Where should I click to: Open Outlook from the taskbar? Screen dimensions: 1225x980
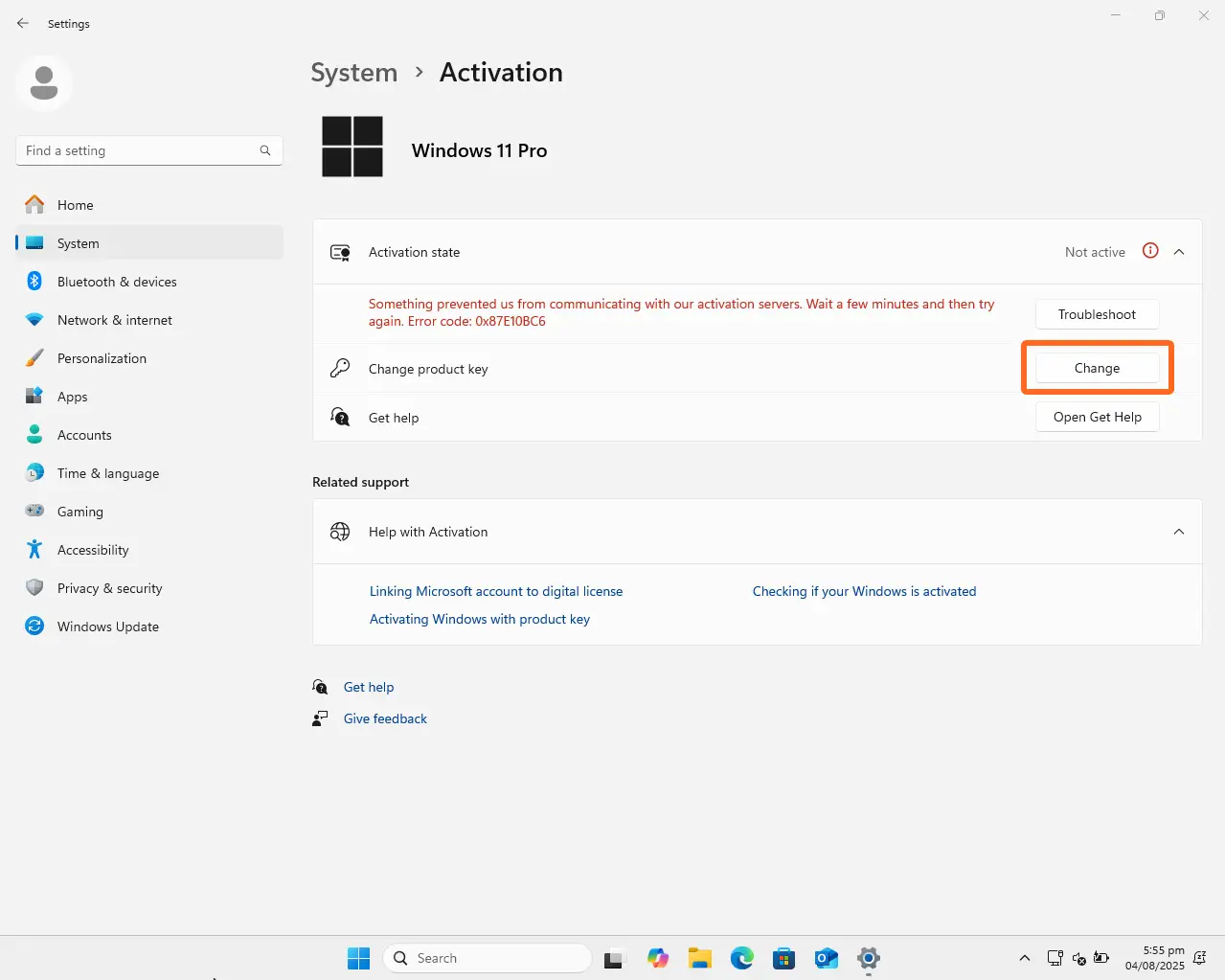(827, 958)
